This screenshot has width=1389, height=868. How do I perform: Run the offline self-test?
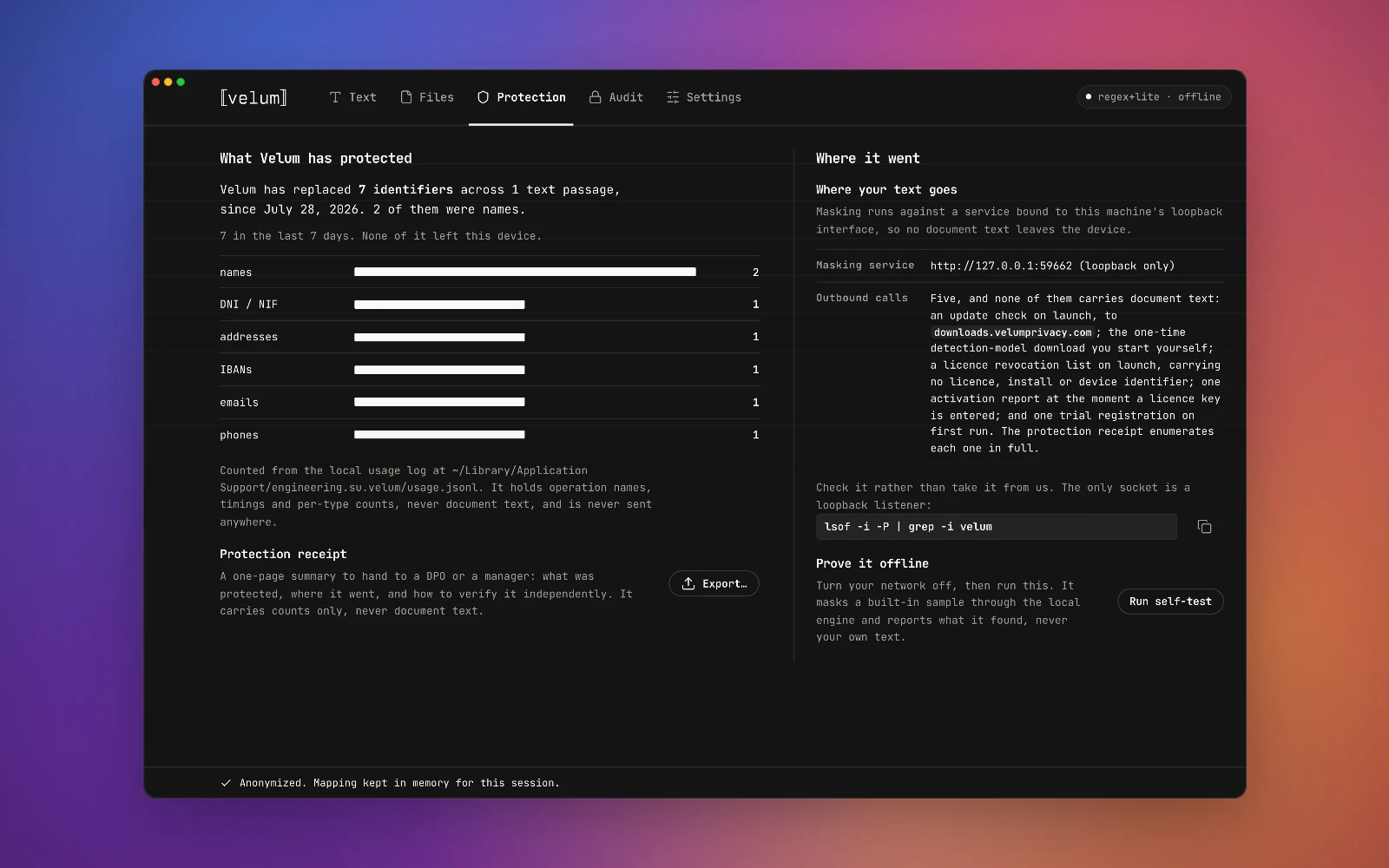[x=1170, y=602]
